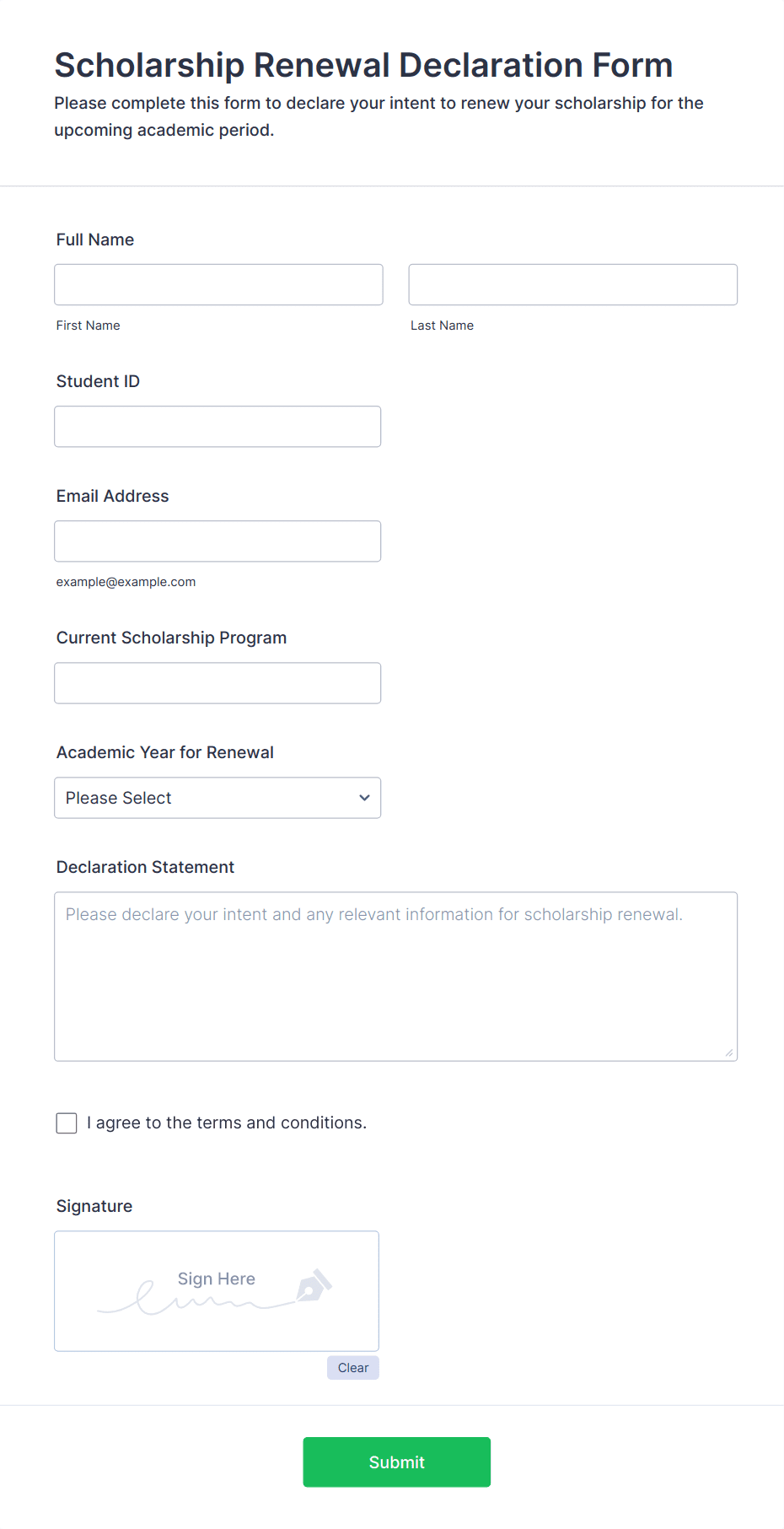Click the Student ID label
The height and width of the screenshot is (1529, 784).
click(98, 381)
